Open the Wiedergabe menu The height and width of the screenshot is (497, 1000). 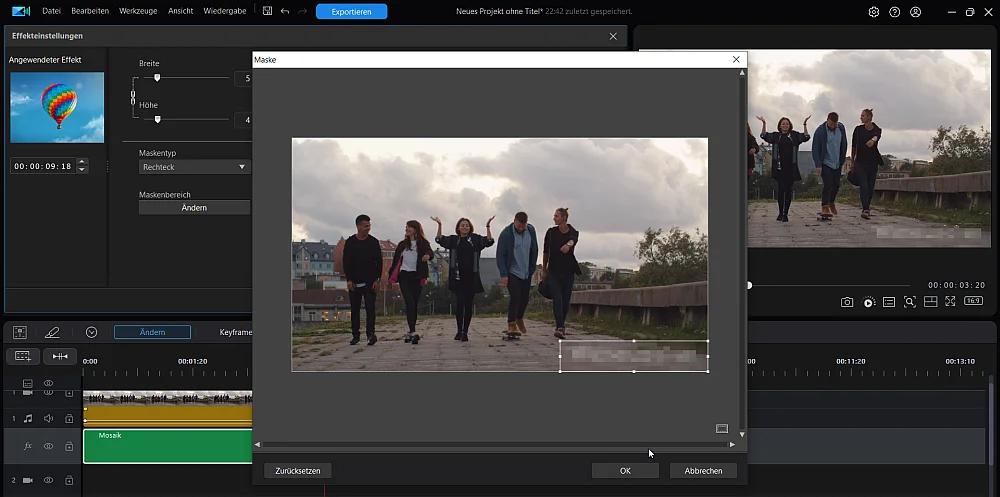pyautogui.click(x=226, y=12)
